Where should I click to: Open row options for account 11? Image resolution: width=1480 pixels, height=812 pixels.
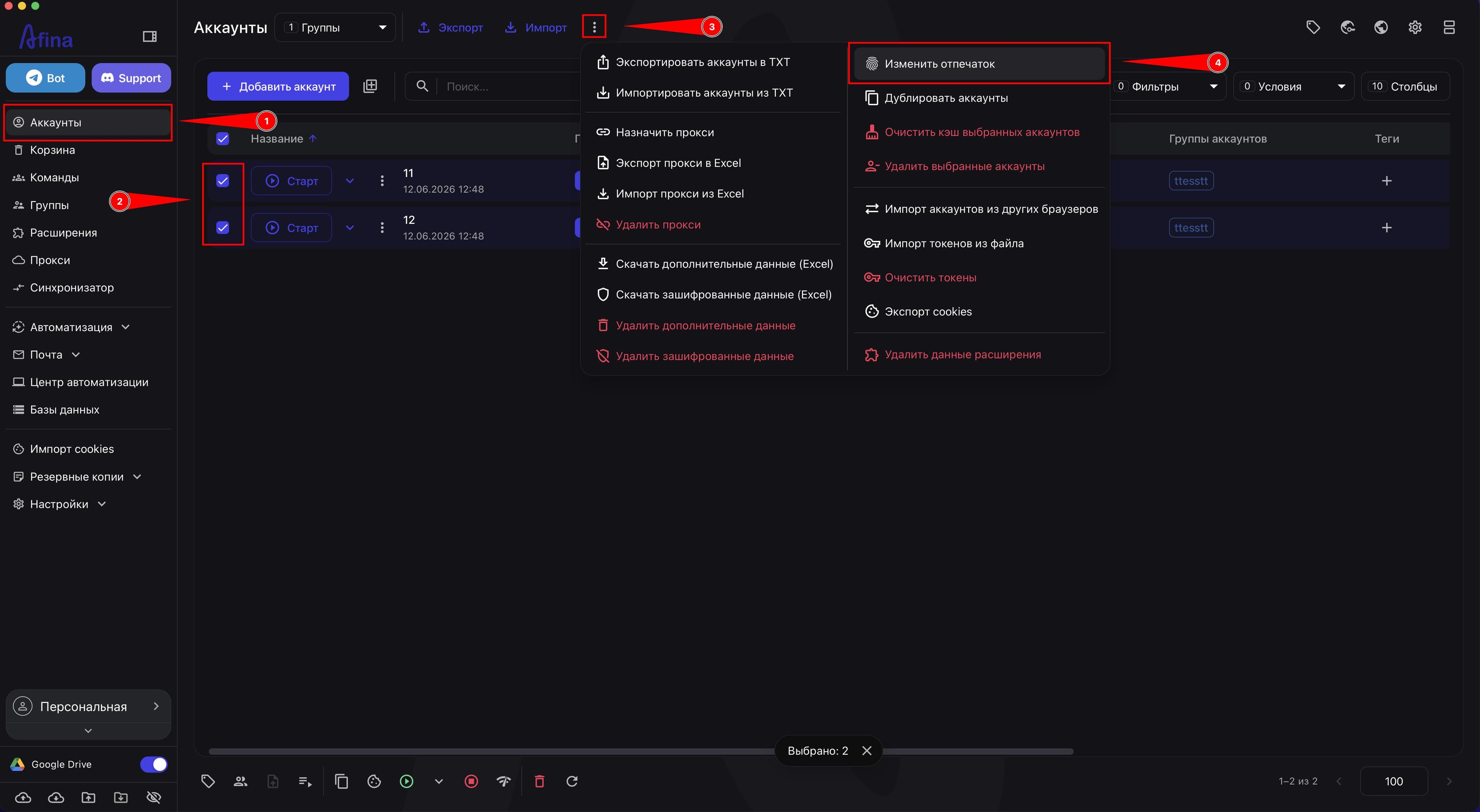coord(382,181)
